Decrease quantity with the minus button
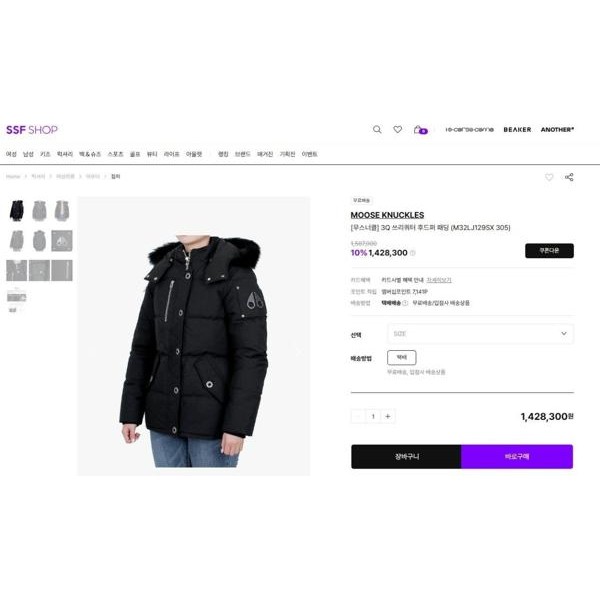 (358, 416)
